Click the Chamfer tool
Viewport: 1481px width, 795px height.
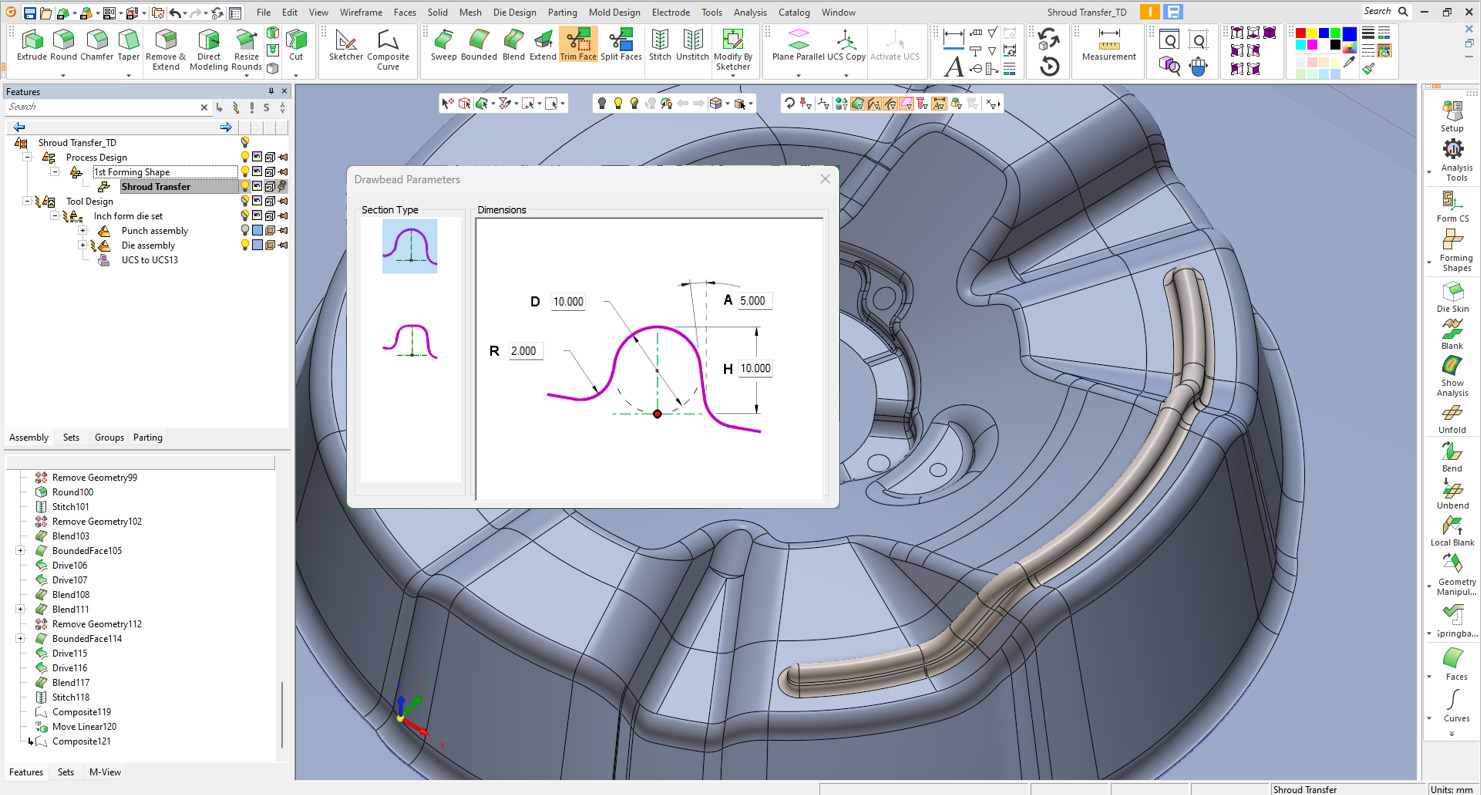[x=97, y=46]
